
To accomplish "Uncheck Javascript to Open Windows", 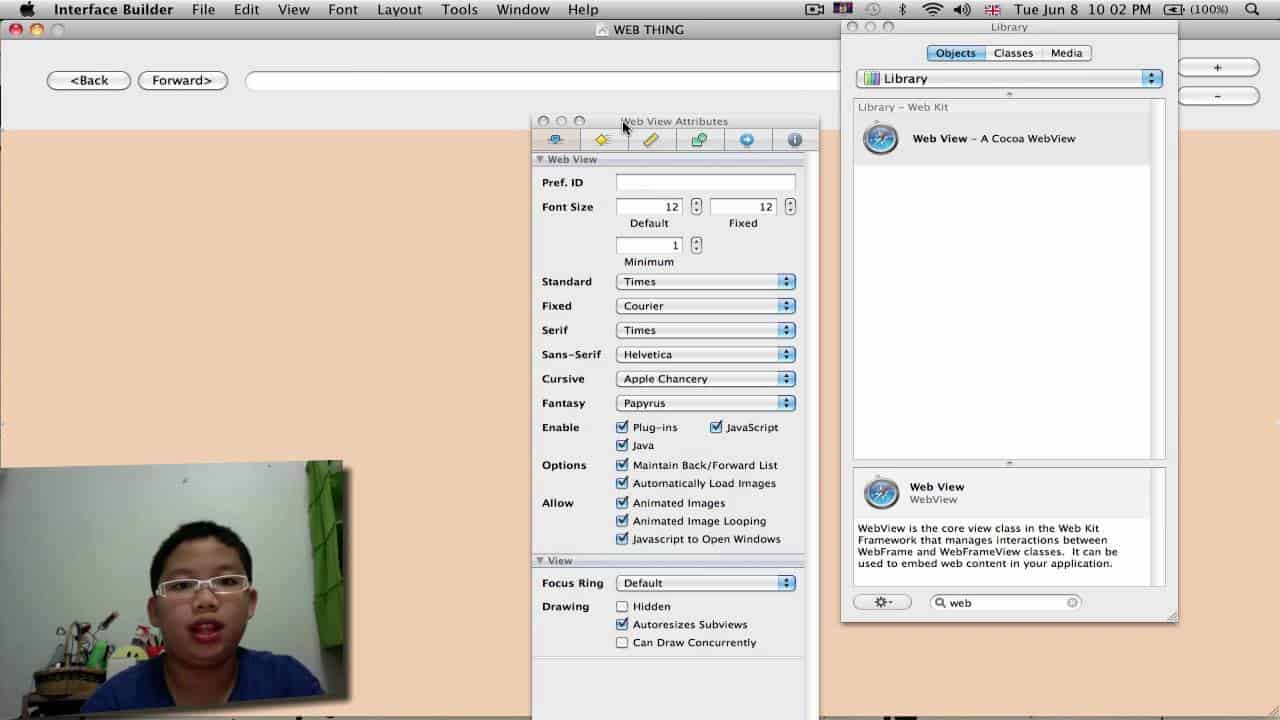I will (x=622, y=539).
